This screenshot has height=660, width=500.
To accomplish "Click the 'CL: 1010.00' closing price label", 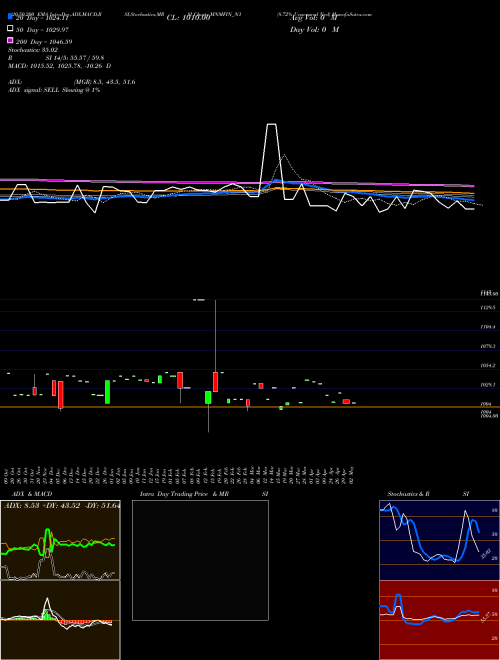I will click(188, 18).
